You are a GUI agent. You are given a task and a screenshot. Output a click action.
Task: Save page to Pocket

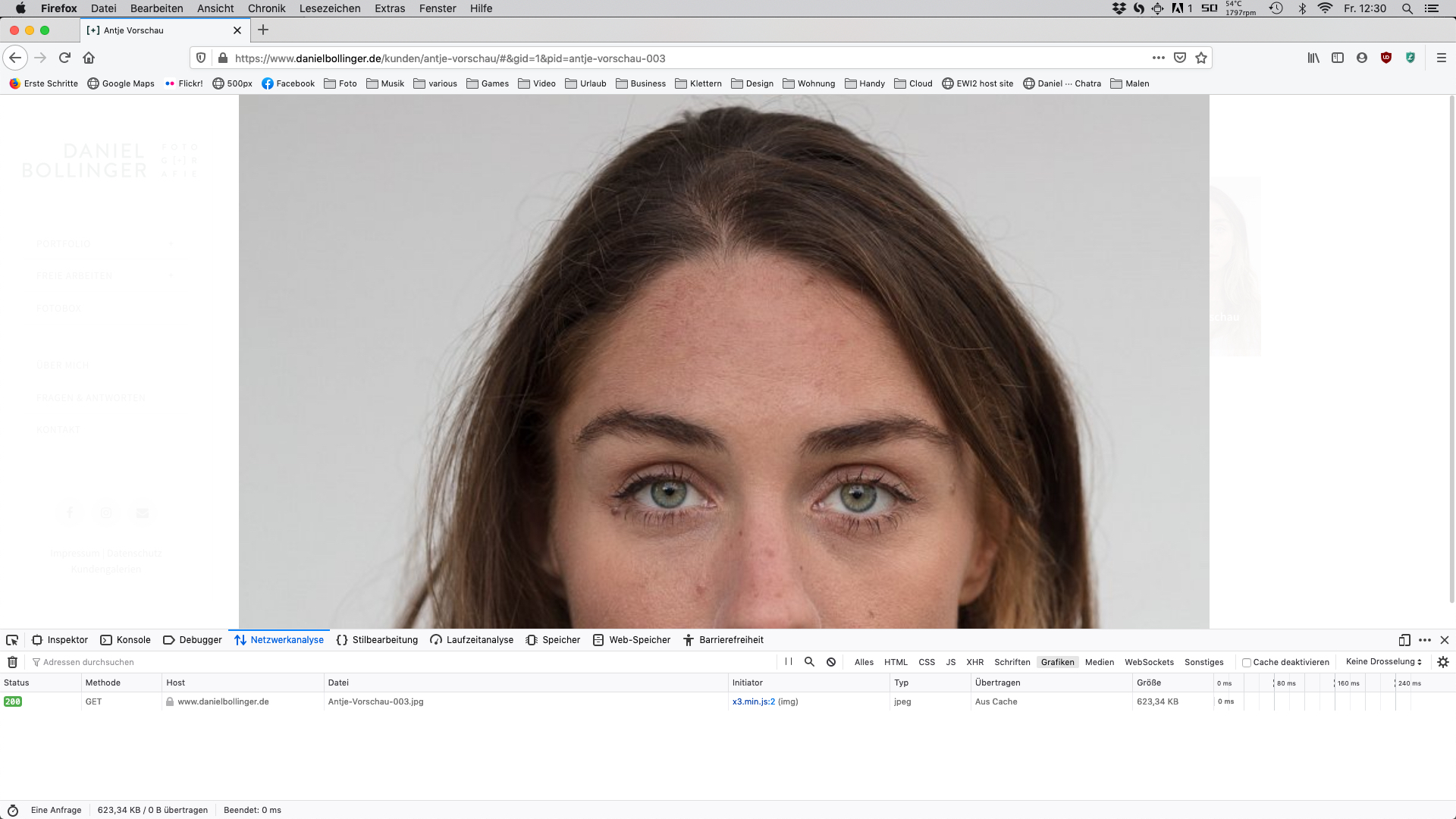click(1180, 58)
